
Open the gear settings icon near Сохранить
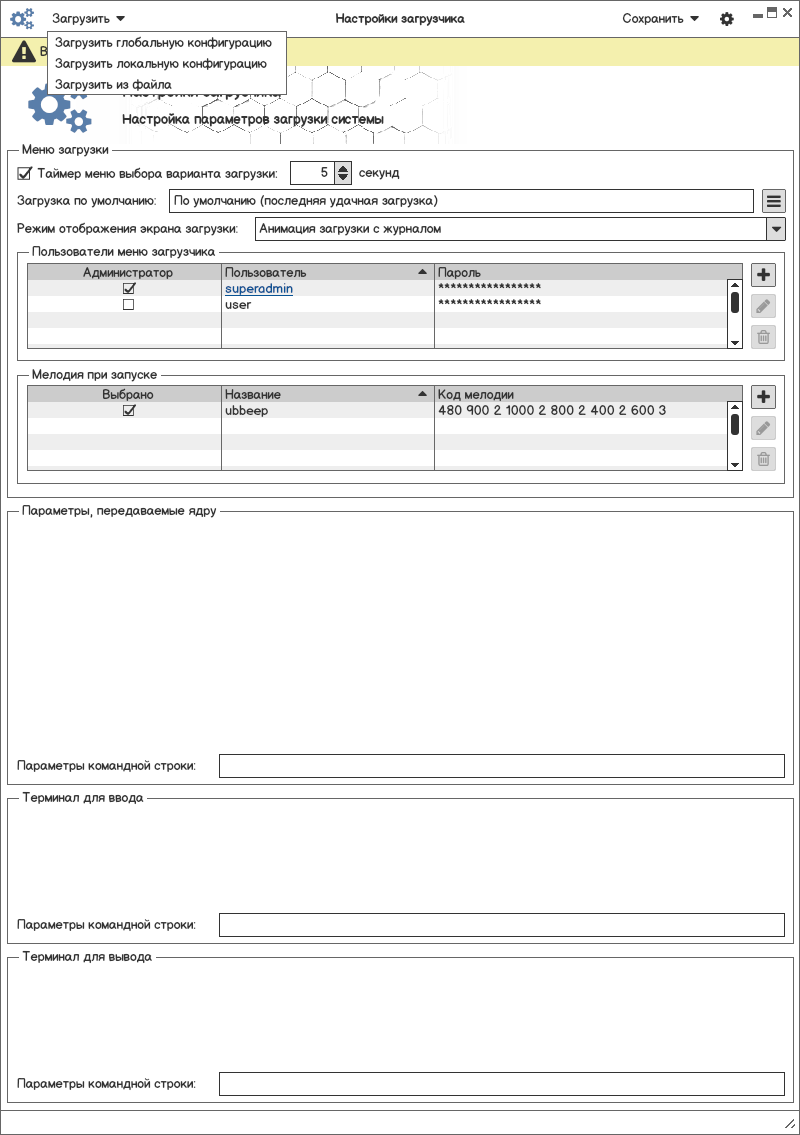pyautogui.click(x=727, y=19)
